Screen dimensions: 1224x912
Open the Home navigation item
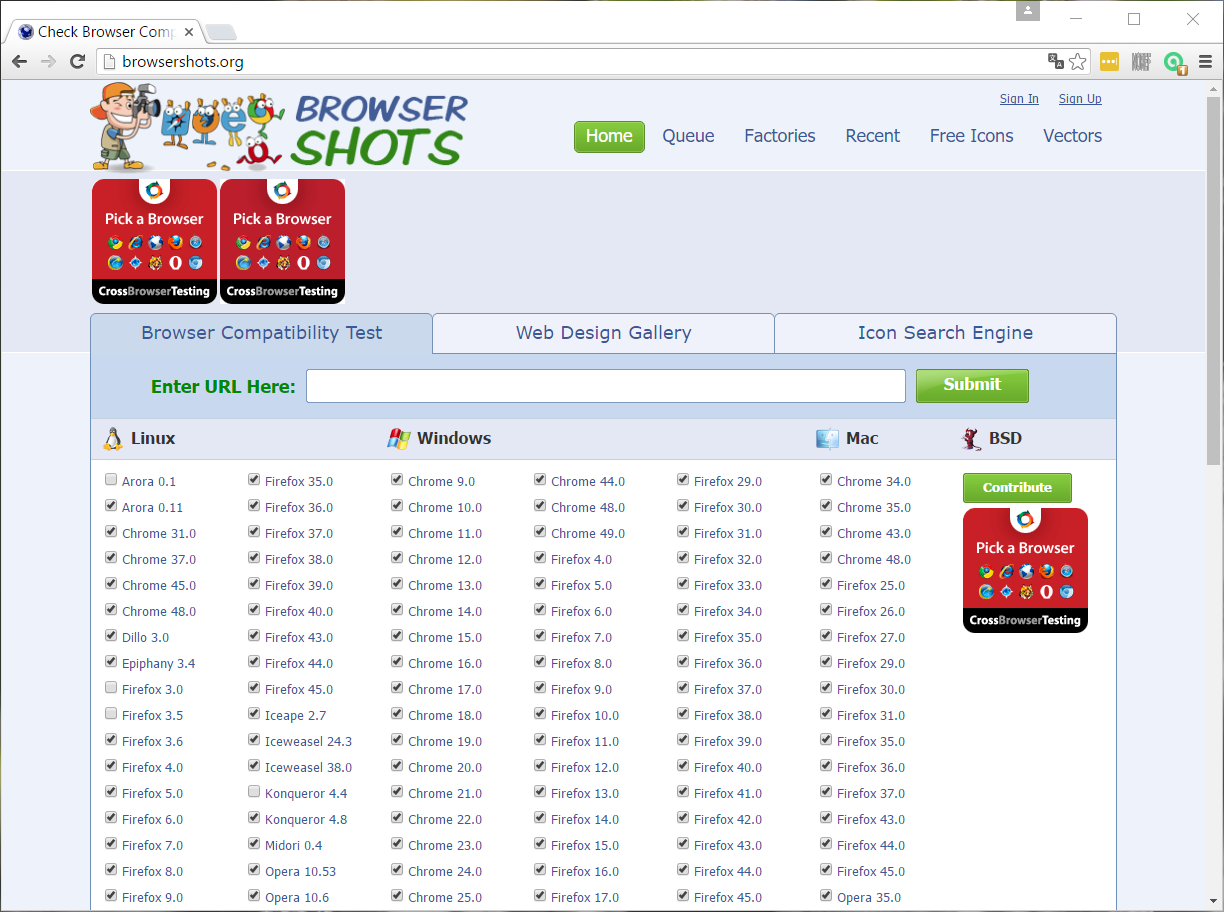(x=609, y=136)
